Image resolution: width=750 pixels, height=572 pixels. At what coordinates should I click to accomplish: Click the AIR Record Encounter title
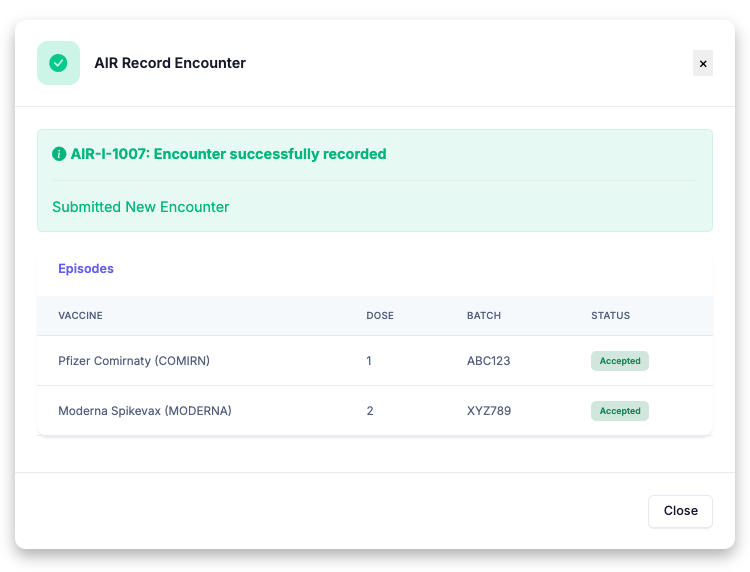click(170, 63)
